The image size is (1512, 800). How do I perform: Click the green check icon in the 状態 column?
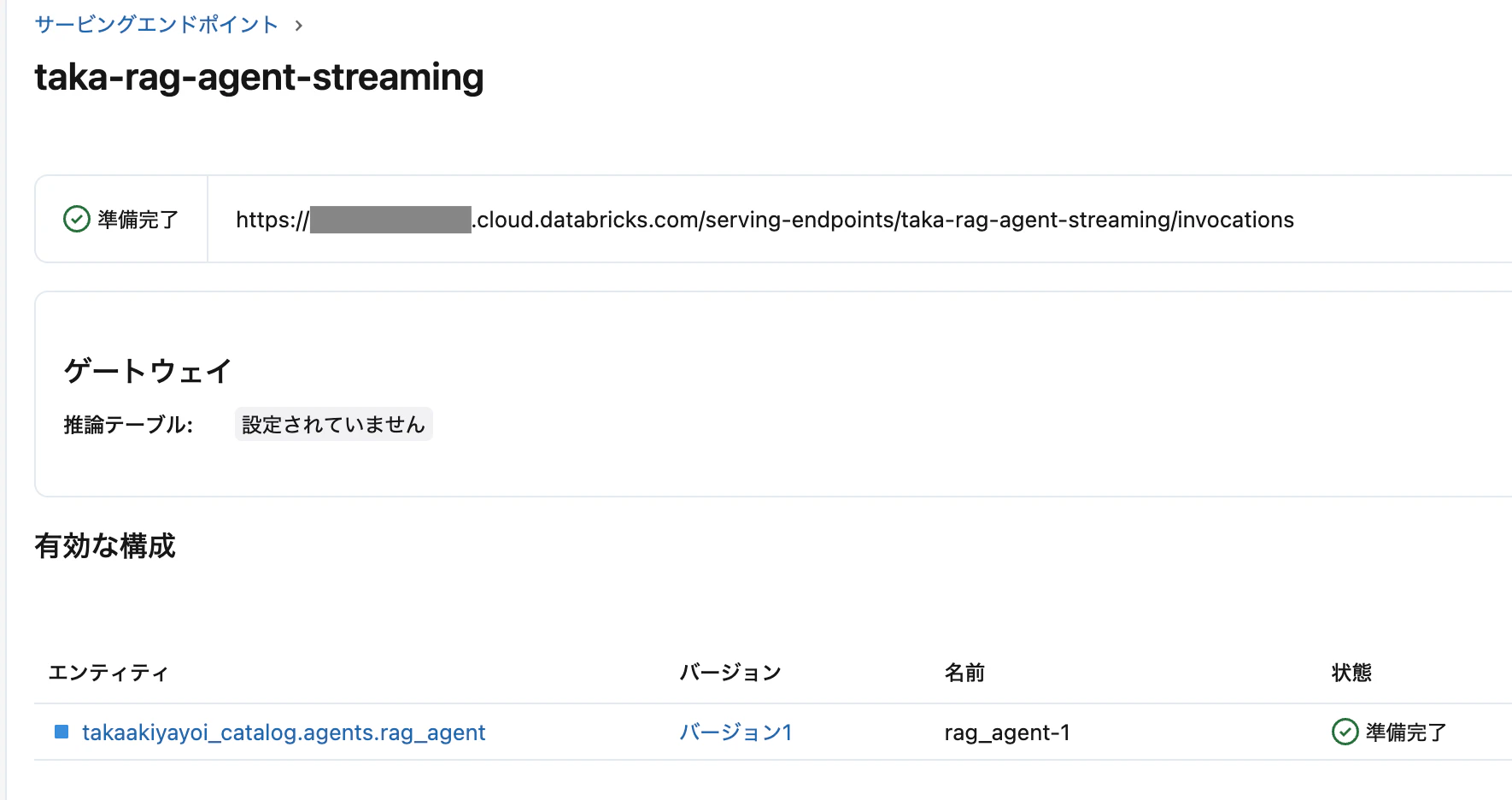(1345, 732)
